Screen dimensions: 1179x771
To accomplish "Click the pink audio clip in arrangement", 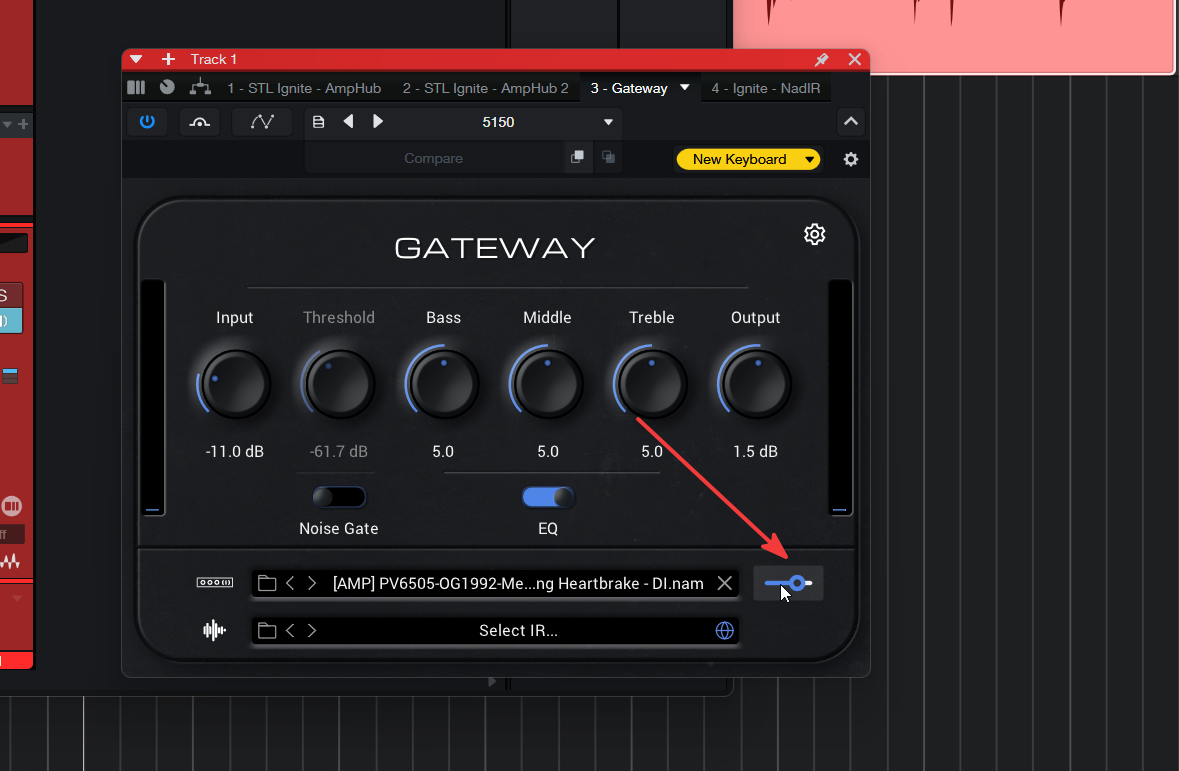I will tap(953, 35).
